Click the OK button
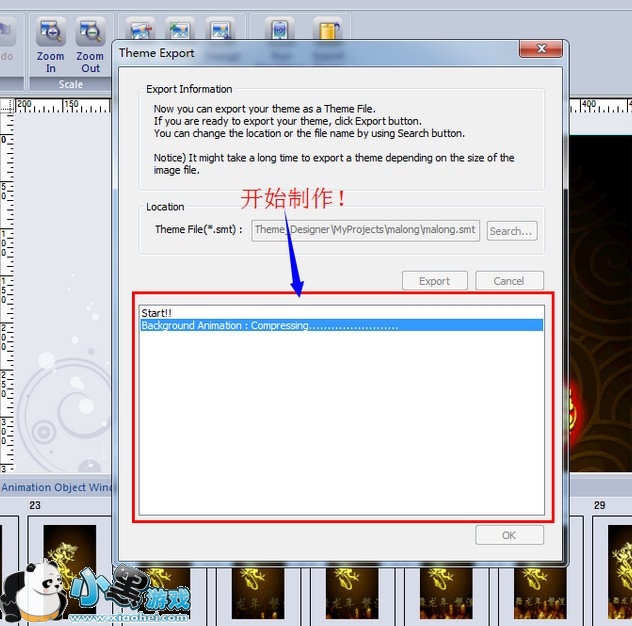Image resolution: width=632 pixels, height=626 pixels. [x=509, y=535]
